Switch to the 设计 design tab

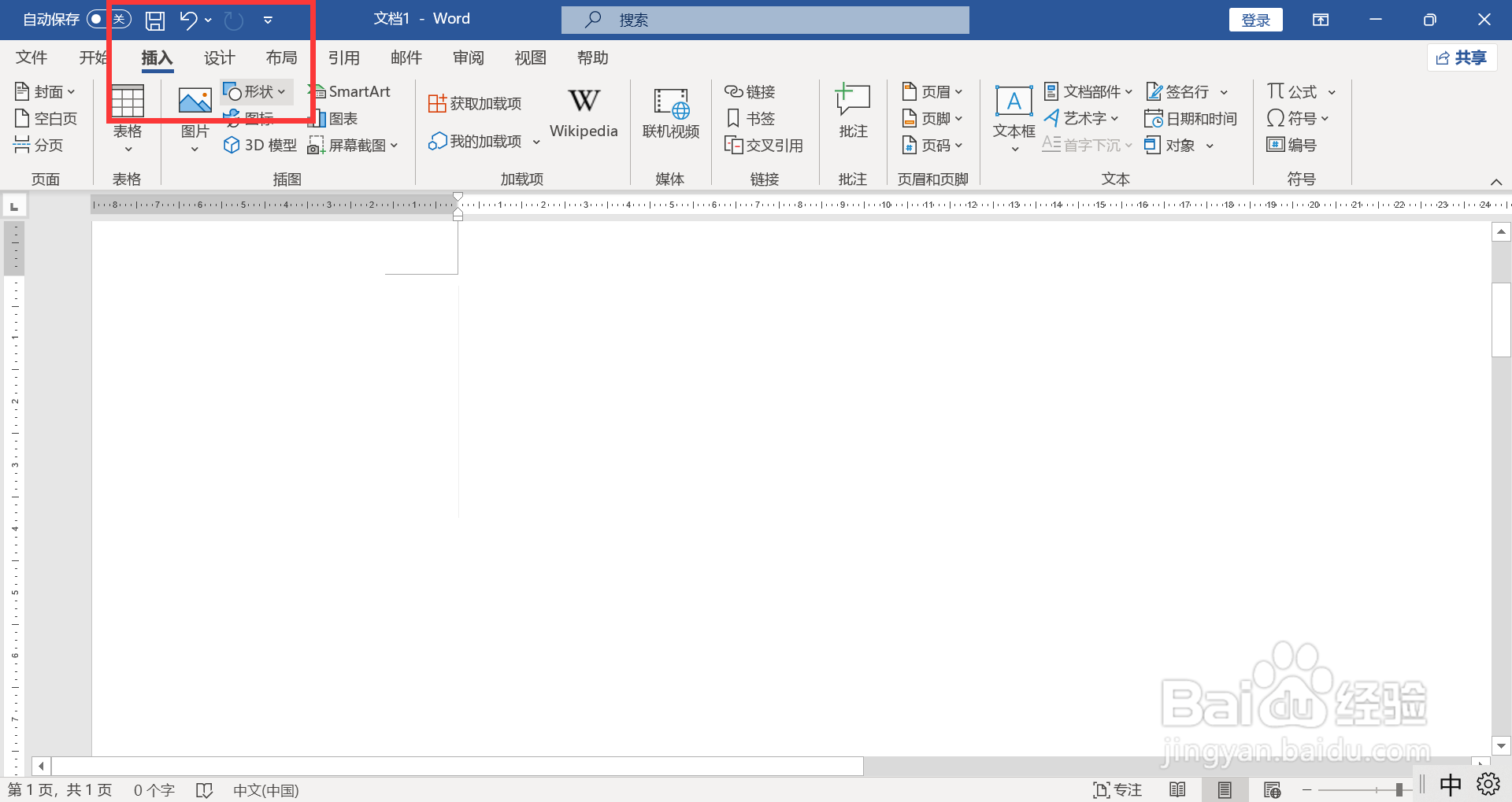(x=219, y=57)
